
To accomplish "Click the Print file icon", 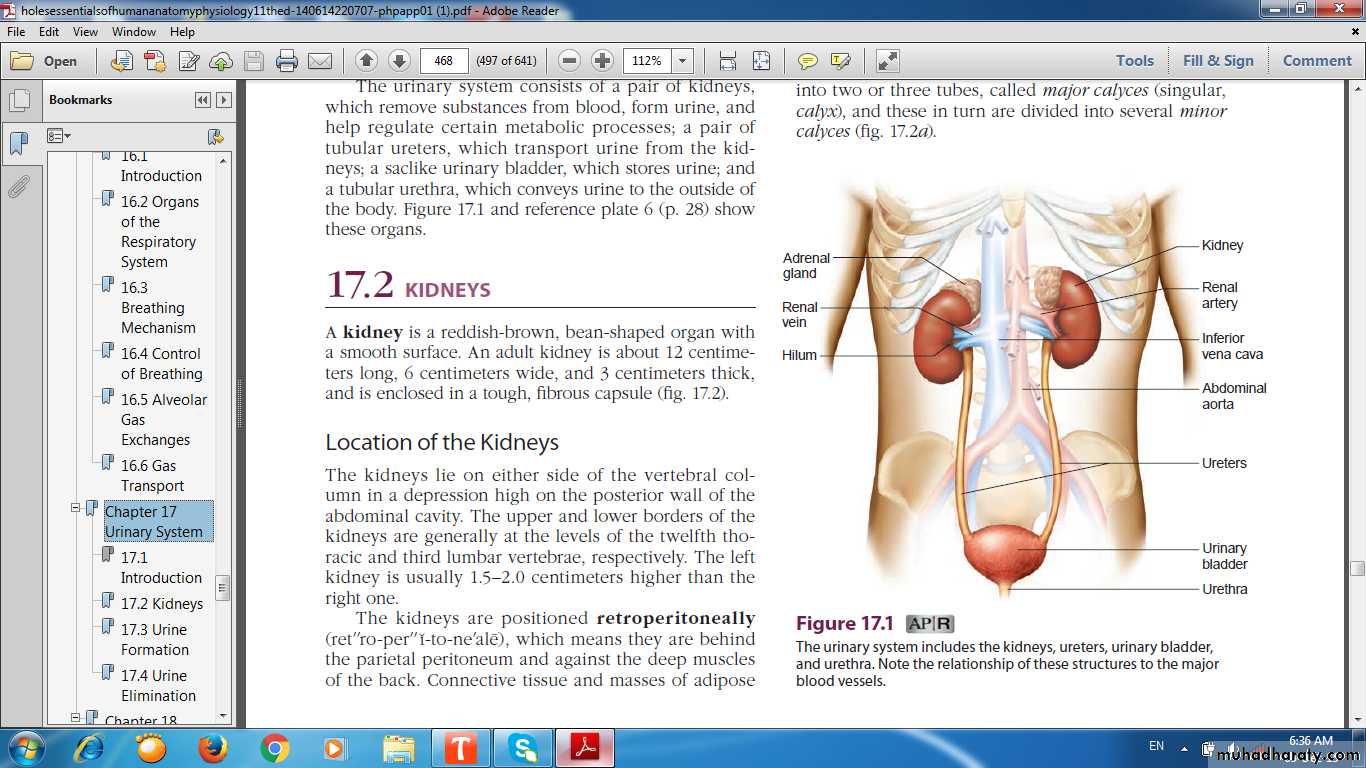I will click(x=287, y=61).
